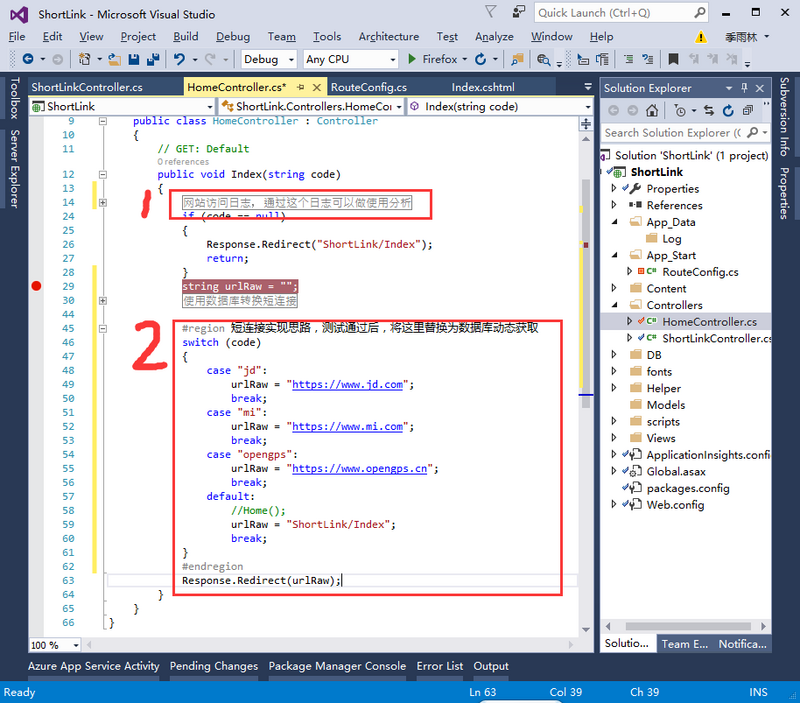800x703 pixels.
Task: Switch to the Index.cshtml tab
Action: pyautogui.click(x=483, y=87)
